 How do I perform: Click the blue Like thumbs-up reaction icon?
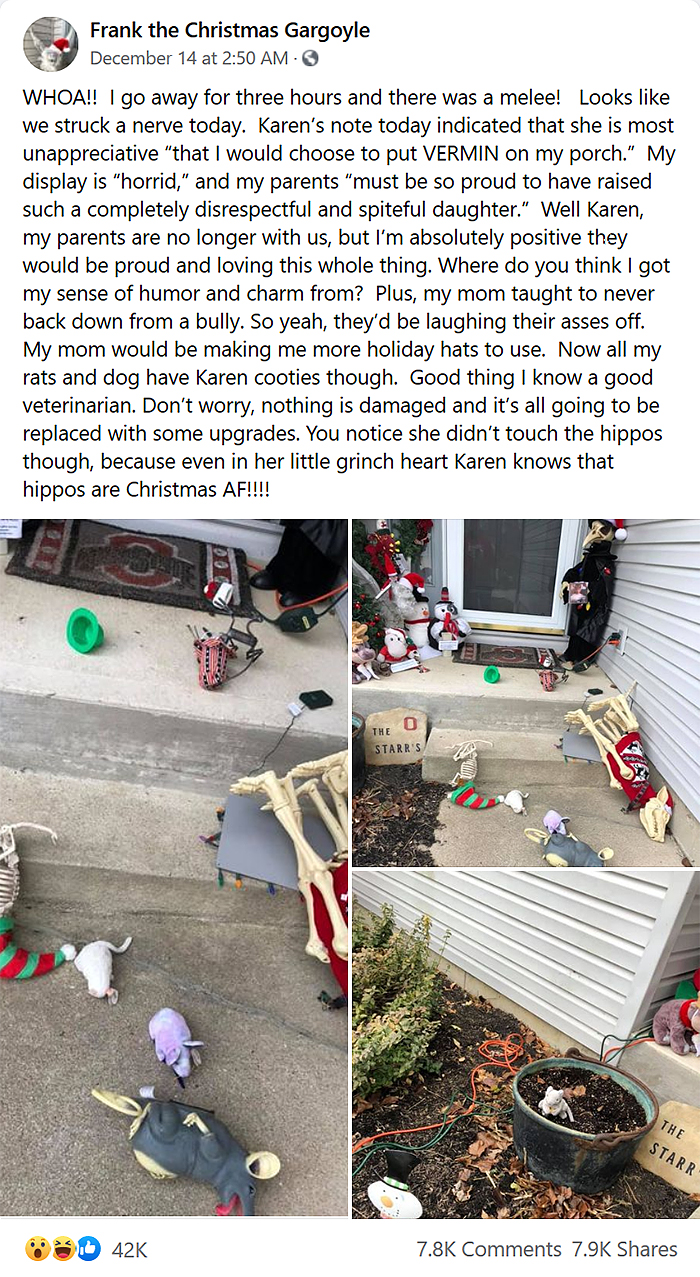coord(88,1248)
